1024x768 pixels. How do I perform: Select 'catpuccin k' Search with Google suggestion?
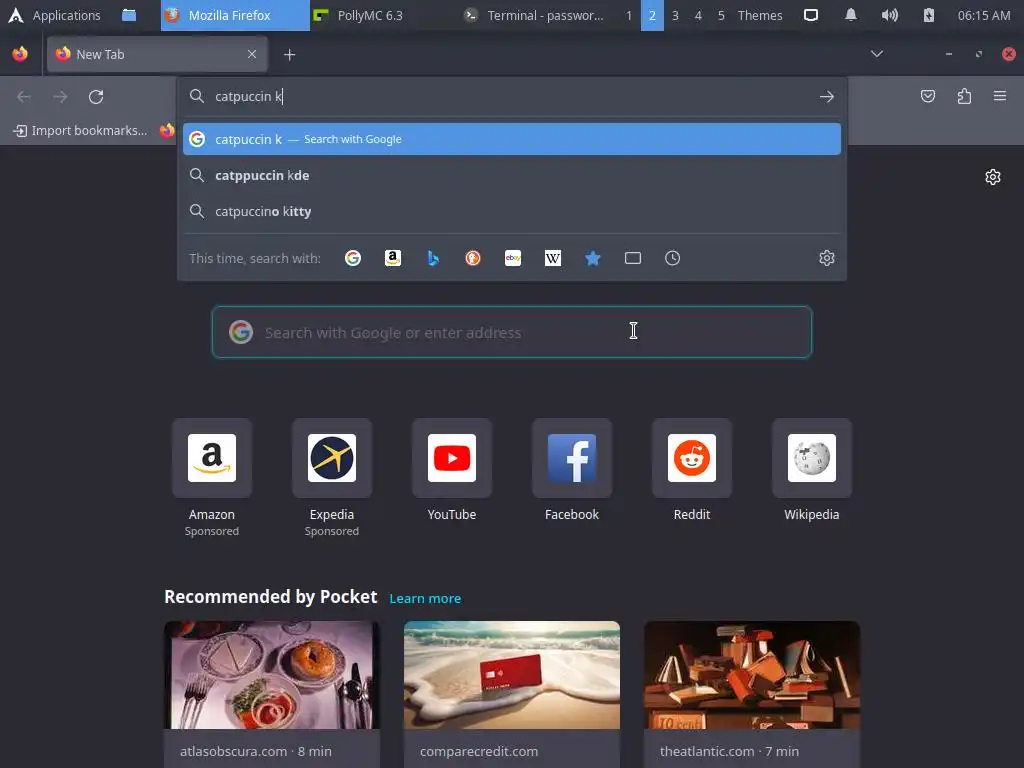[511, 139]
